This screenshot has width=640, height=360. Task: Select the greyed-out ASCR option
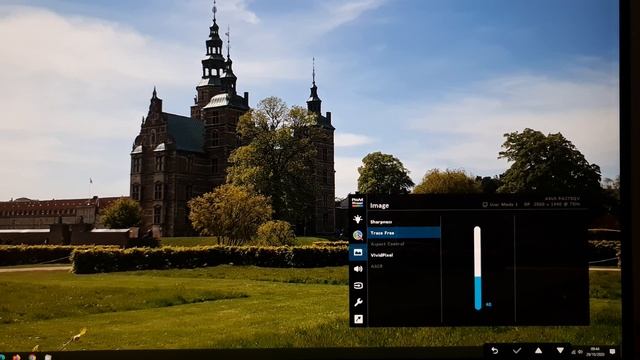(376, 266)
